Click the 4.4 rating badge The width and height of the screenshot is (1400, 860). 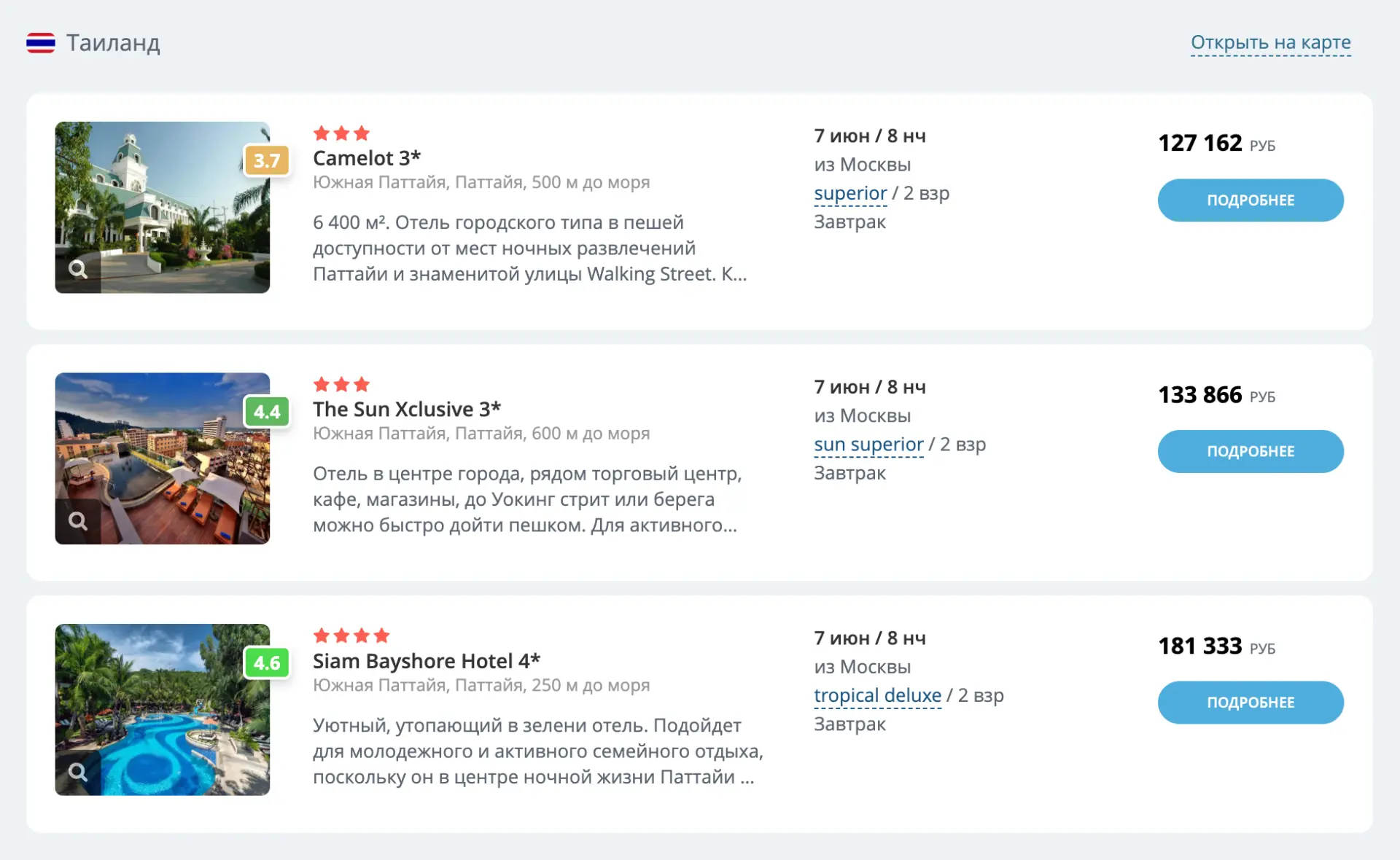point(267,412)
